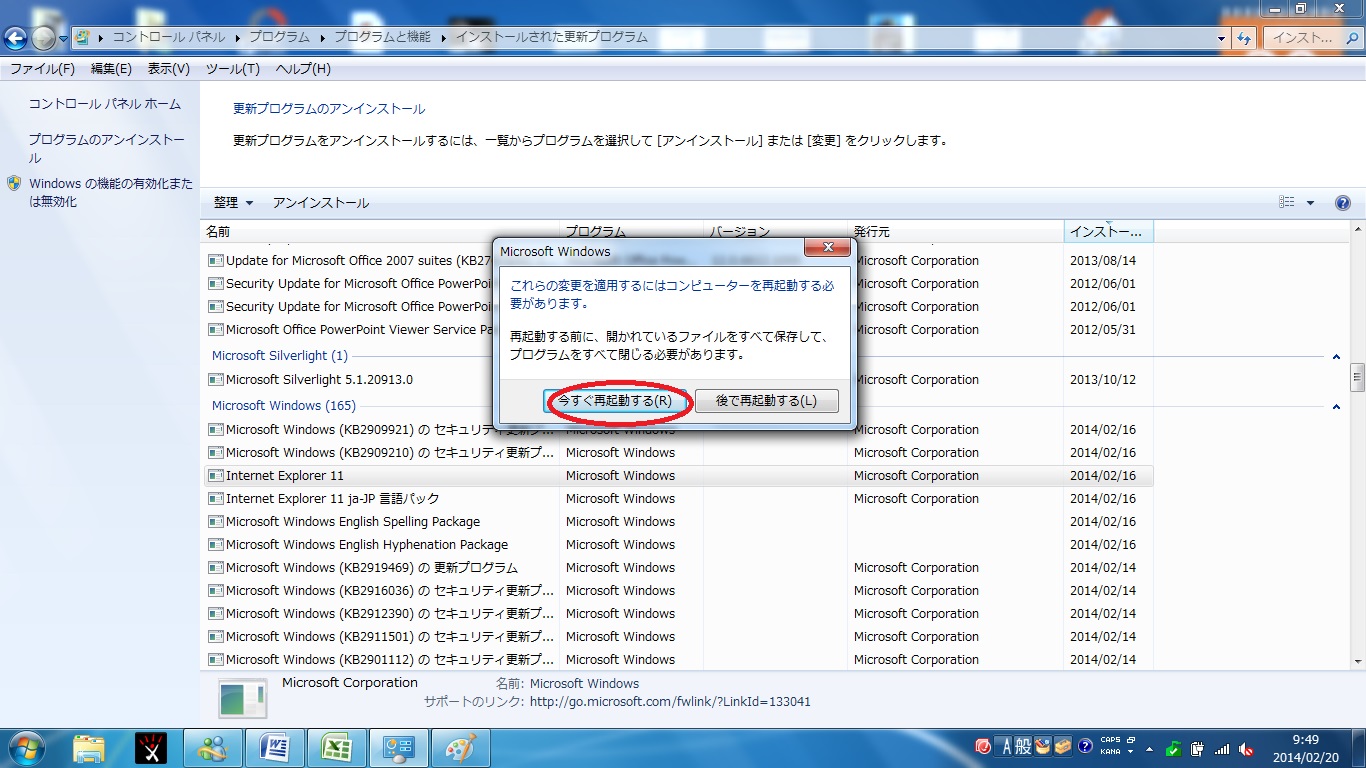Click the vertical scrollbar thumb of the list

(1358, 377)
